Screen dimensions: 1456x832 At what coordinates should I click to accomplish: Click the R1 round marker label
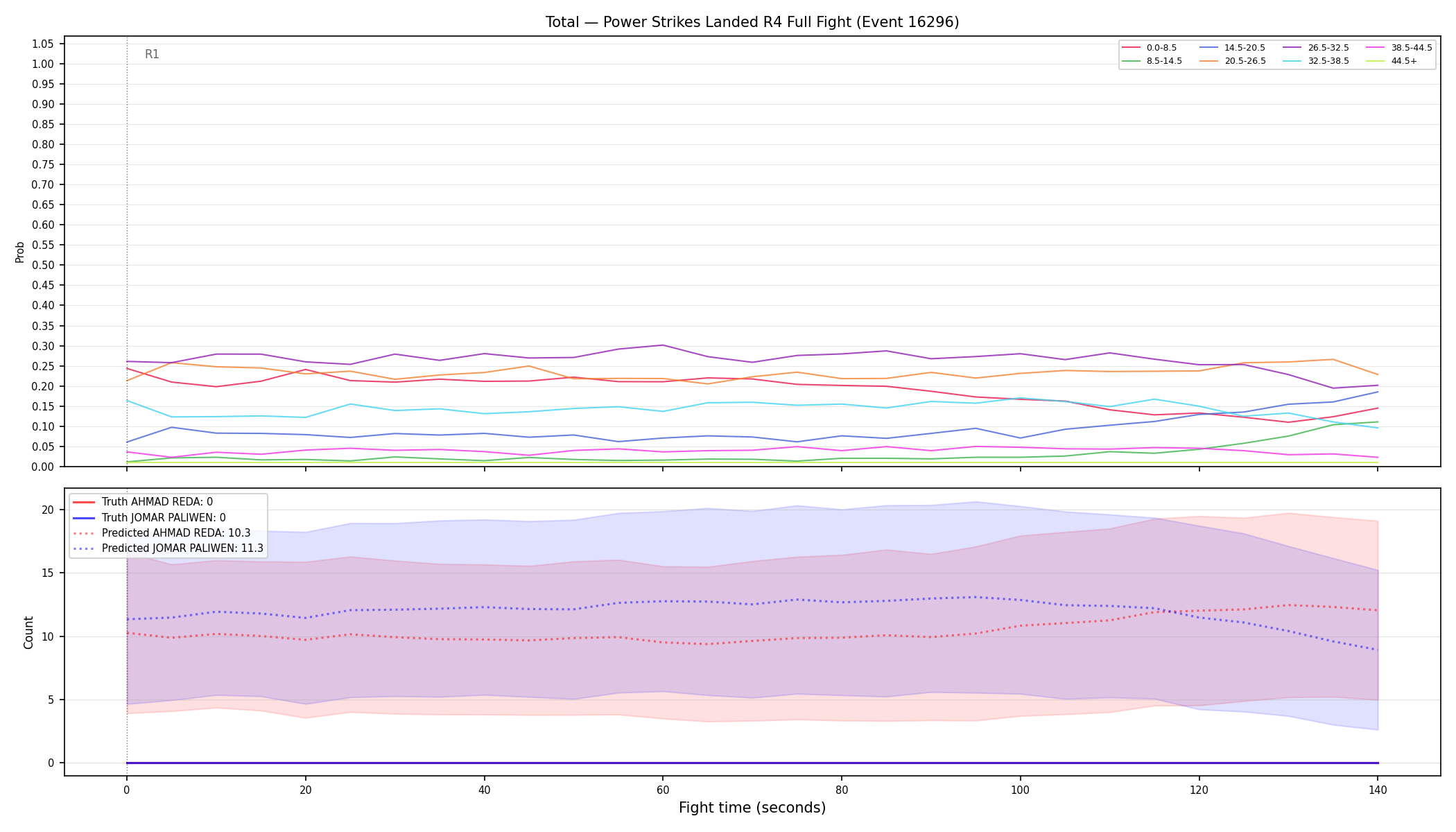click(x=152, y=54)
